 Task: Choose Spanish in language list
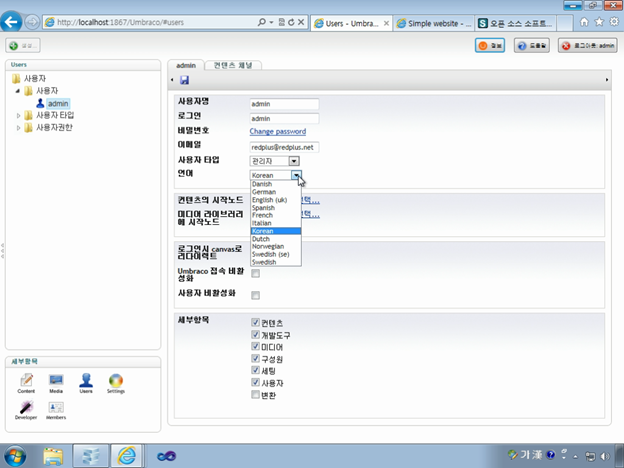coord(275,208)
